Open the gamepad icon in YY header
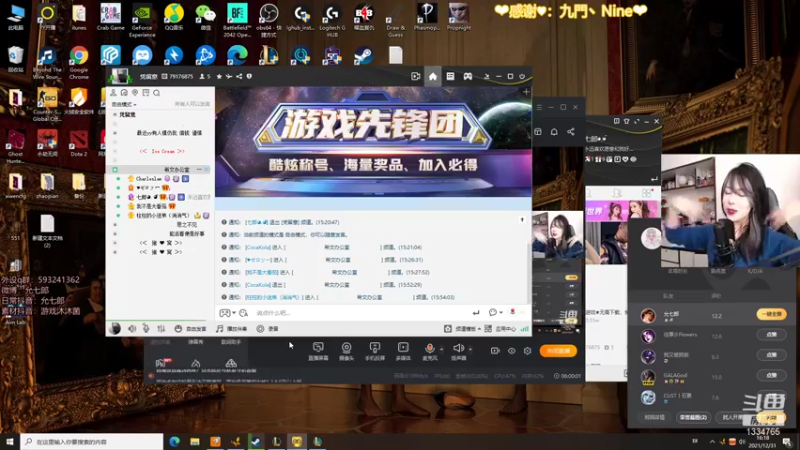800x450 pixels. pos(467,77)
